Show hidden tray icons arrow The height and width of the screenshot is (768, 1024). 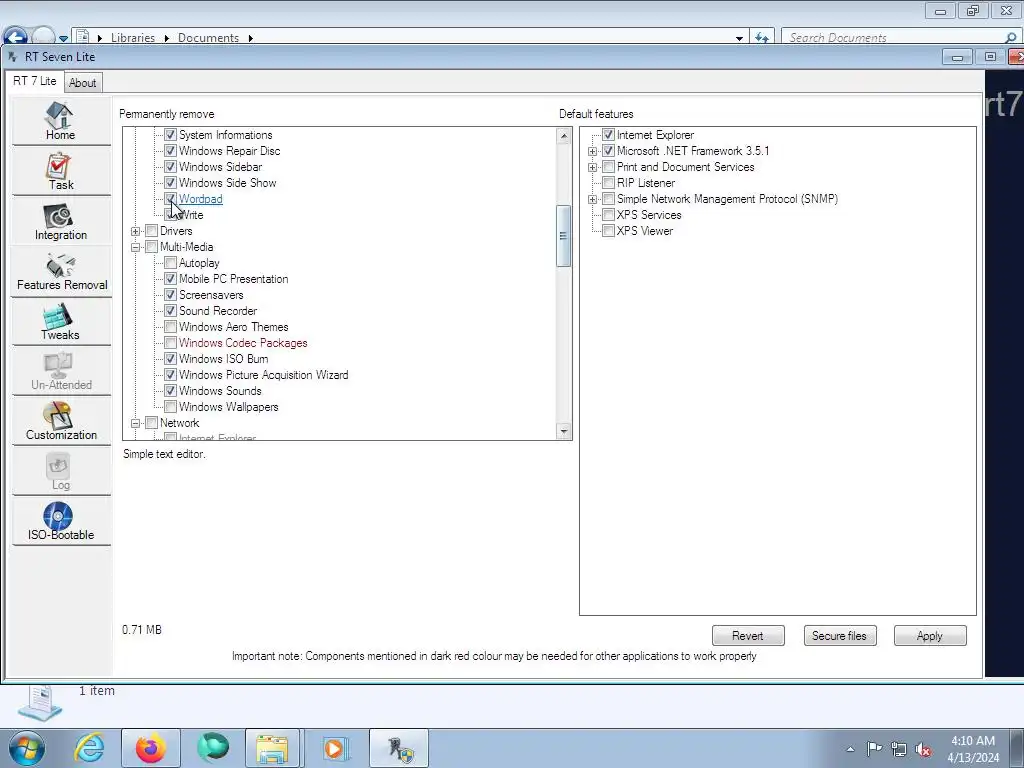pyautogui.click(x=850, y=749)
